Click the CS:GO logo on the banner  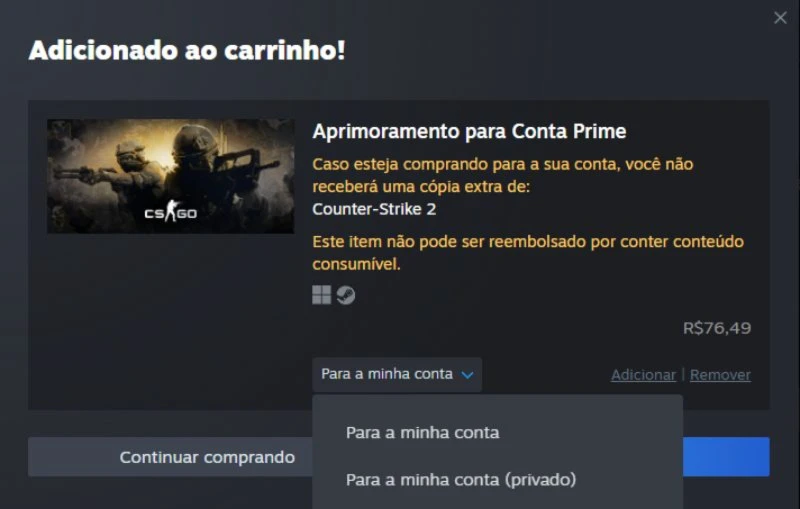pos(170,211)
